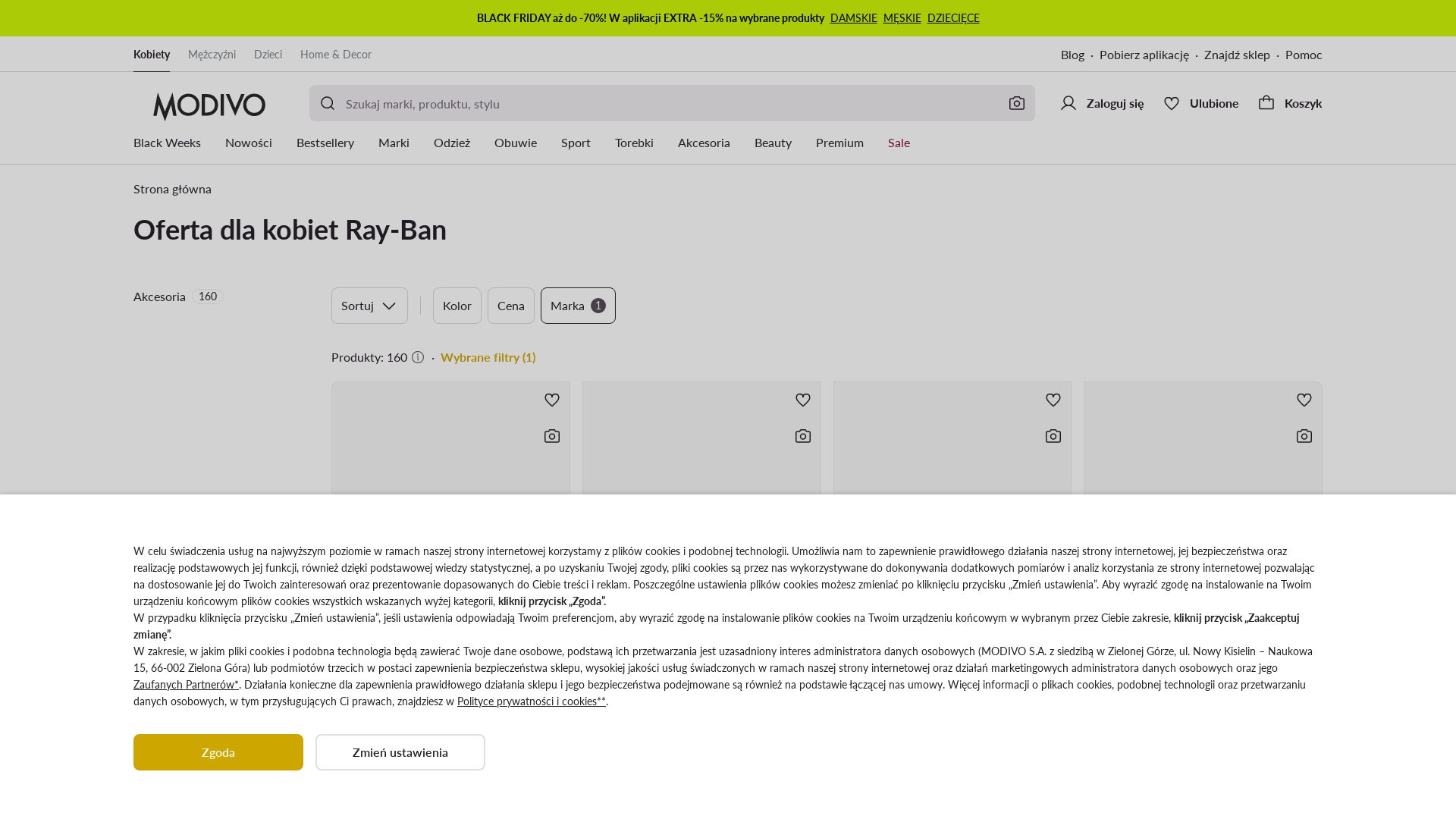Open Black Weeks menu
Screen dimensions: 1456x819
167,143
